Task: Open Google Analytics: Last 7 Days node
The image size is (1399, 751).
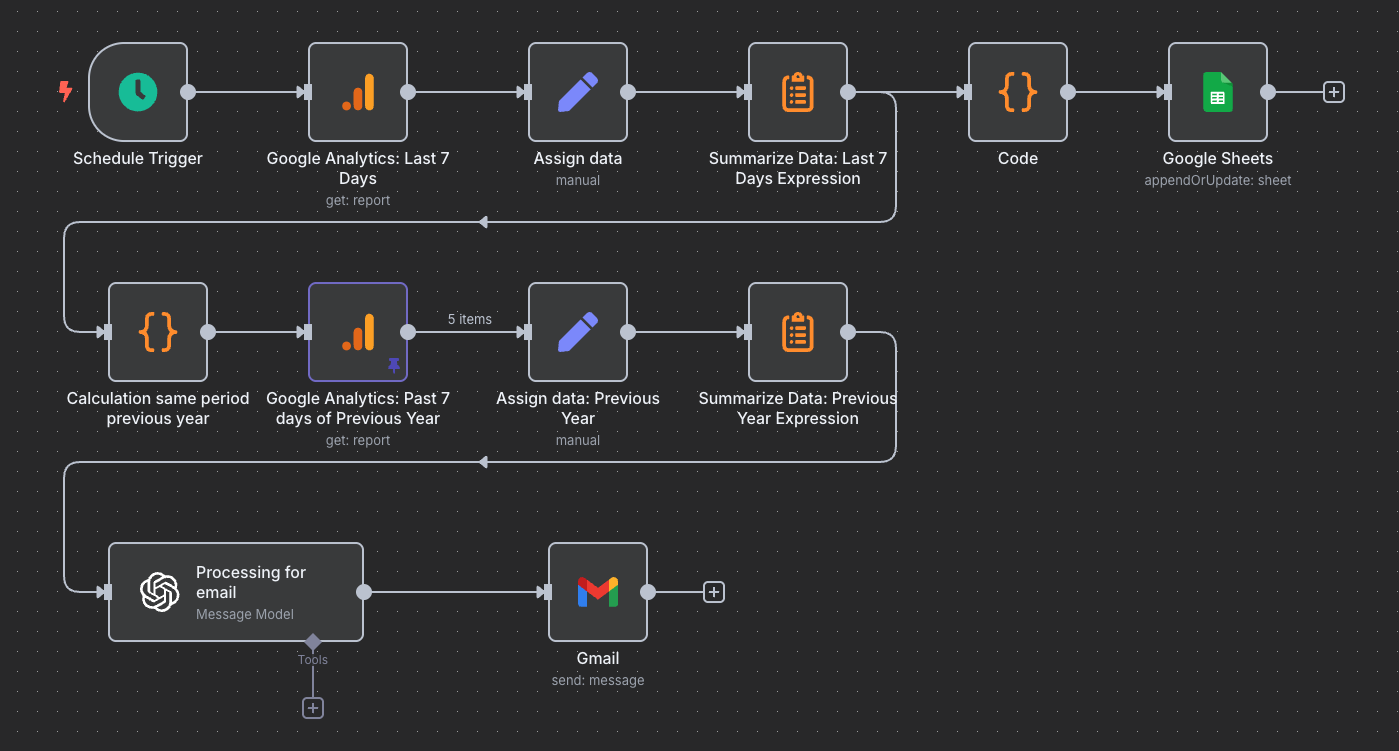Action: tap(358, 92)
